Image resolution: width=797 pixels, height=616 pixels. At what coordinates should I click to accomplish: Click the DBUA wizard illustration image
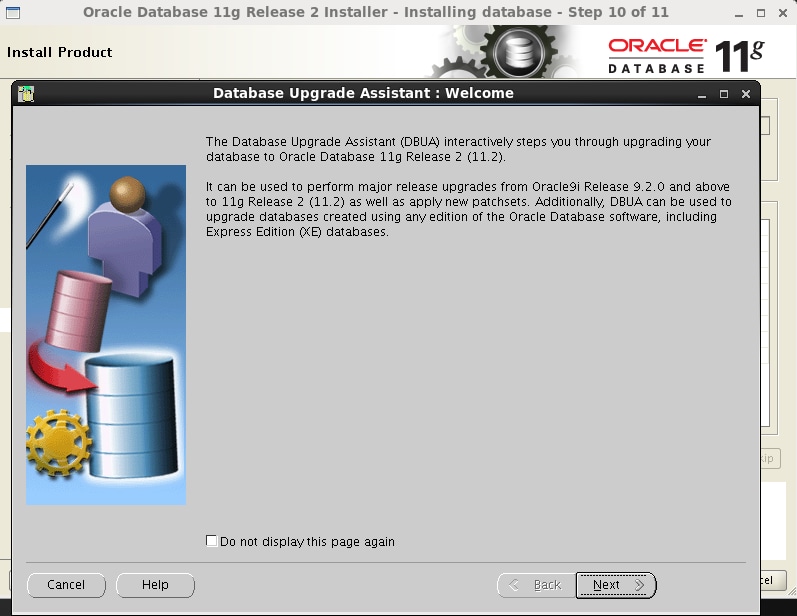[x=106, y=335]
